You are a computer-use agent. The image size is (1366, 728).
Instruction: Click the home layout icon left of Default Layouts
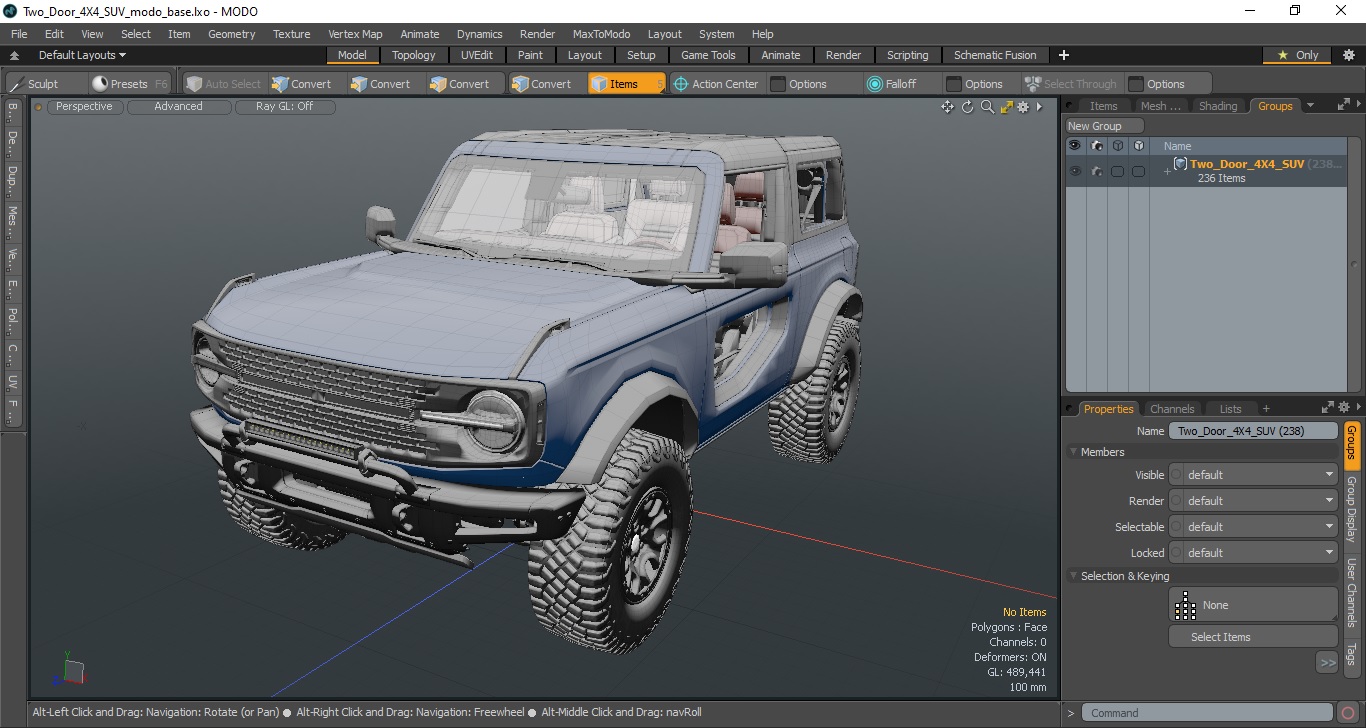pos(14,55)
